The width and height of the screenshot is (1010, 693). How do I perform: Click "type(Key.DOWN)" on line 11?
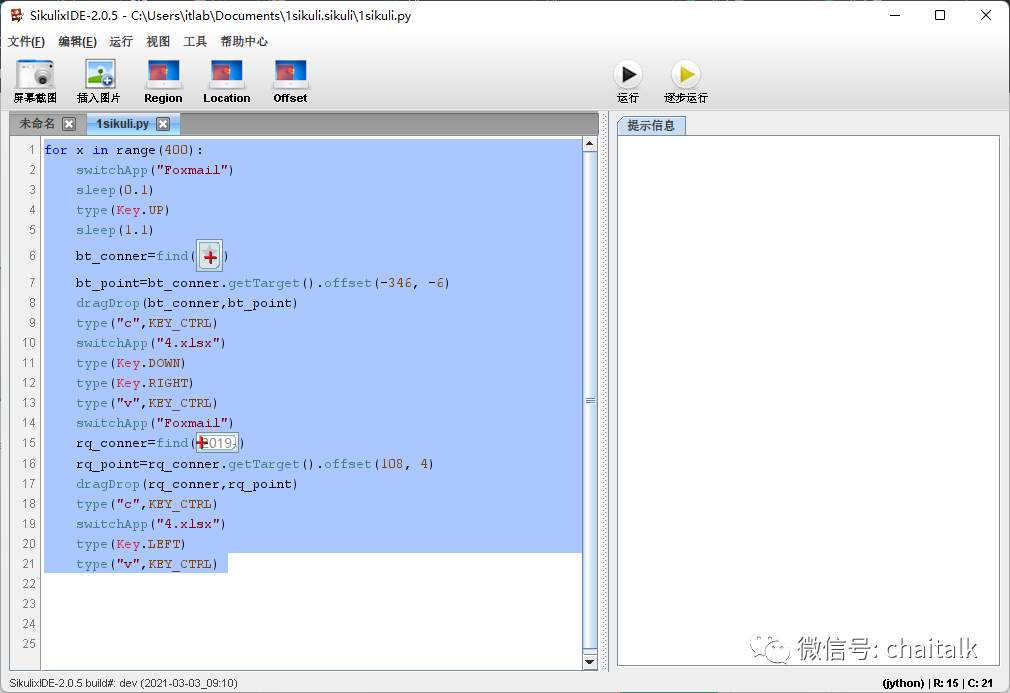click(131, 363)
